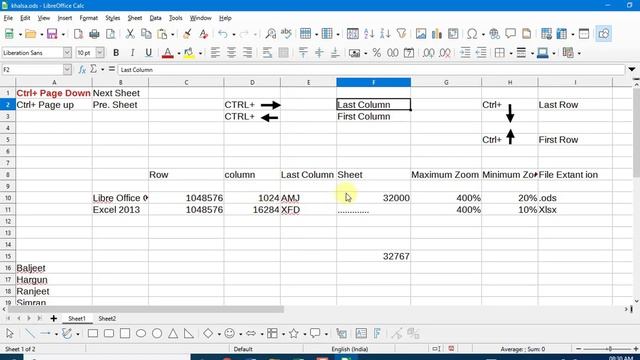
Task: Expand the formula bar
Action: pyautogui.click(x=632, y=69)
